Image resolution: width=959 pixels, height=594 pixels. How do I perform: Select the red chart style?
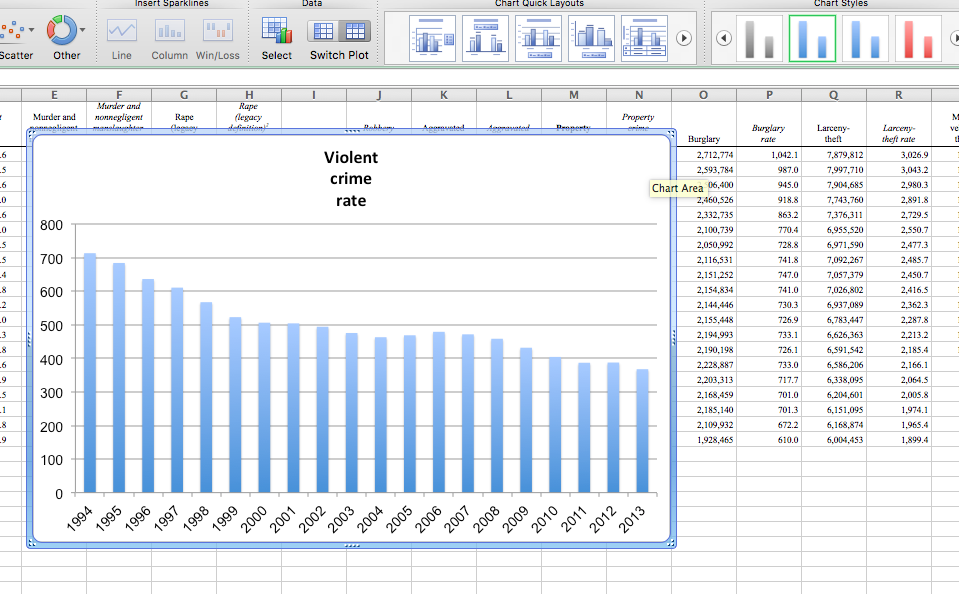917,38
